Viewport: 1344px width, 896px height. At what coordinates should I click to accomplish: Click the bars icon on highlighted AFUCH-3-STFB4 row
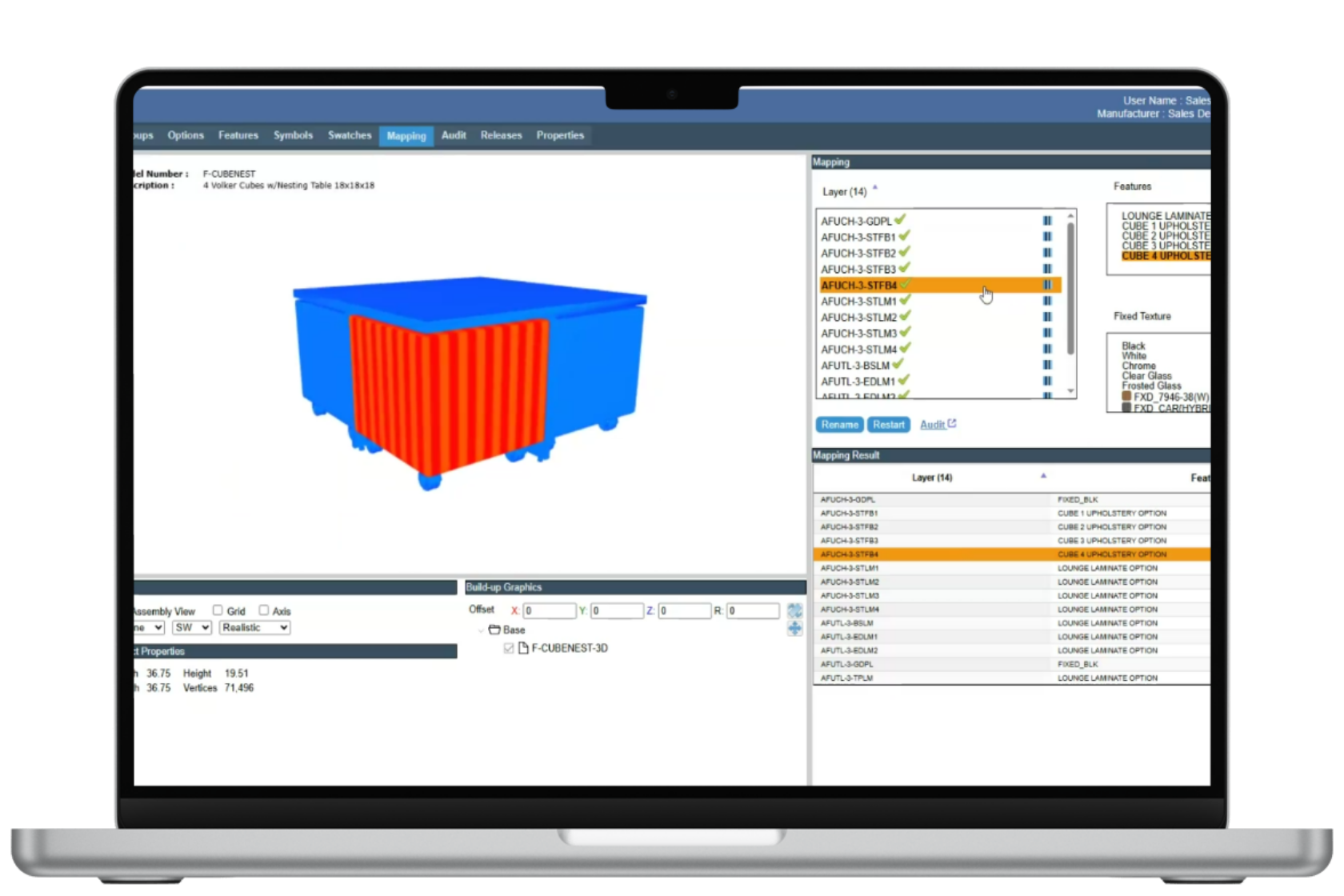click(x=1046, y=285)
